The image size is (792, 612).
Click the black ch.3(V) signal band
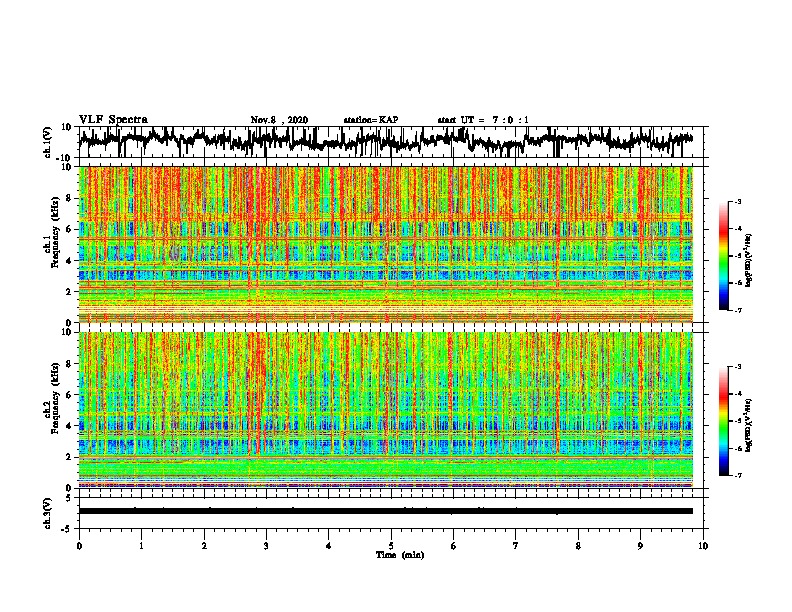386,511
